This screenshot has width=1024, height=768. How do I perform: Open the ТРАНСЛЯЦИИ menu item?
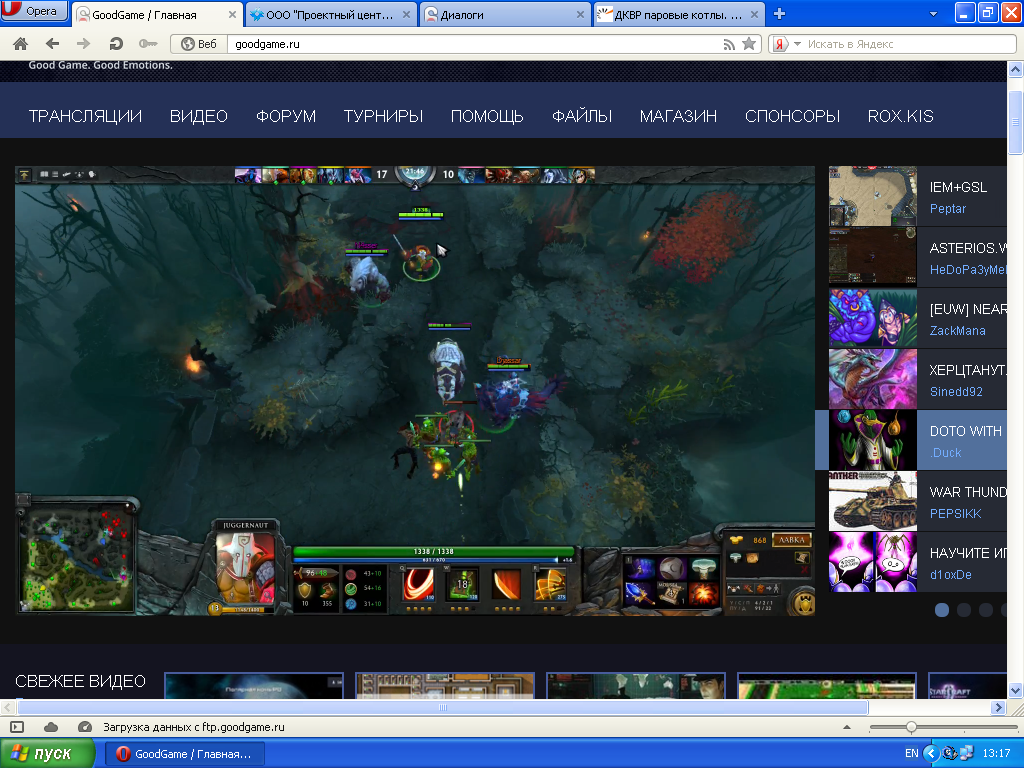tap(85, 116)
